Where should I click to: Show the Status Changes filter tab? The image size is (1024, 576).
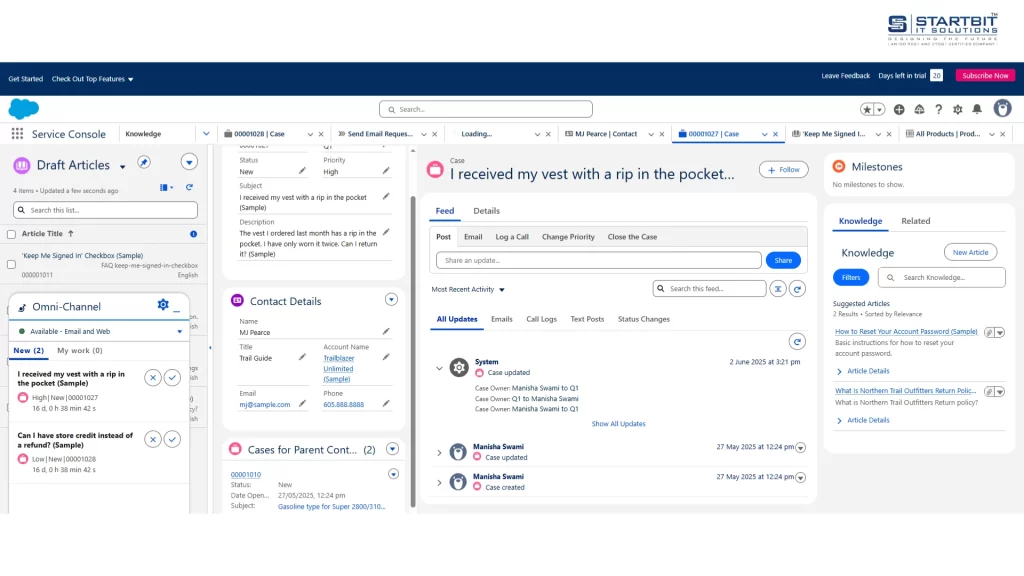click(x=644, y=319)
